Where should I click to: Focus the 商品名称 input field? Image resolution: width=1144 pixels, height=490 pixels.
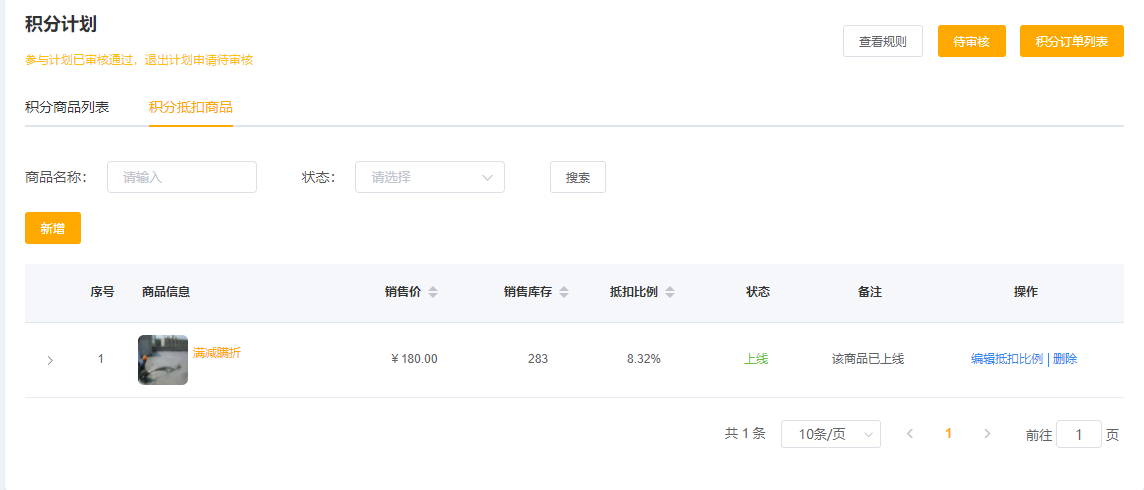click(x=182, y=177)
